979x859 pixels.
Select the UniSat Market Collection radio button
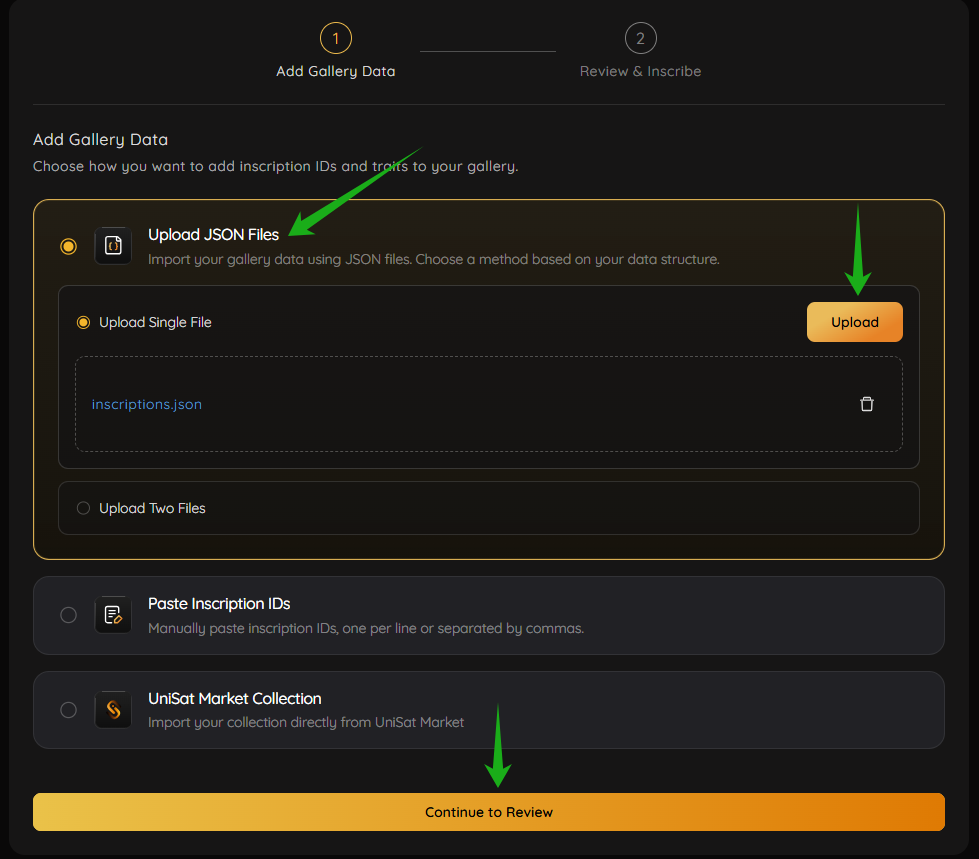coord(68,710)
